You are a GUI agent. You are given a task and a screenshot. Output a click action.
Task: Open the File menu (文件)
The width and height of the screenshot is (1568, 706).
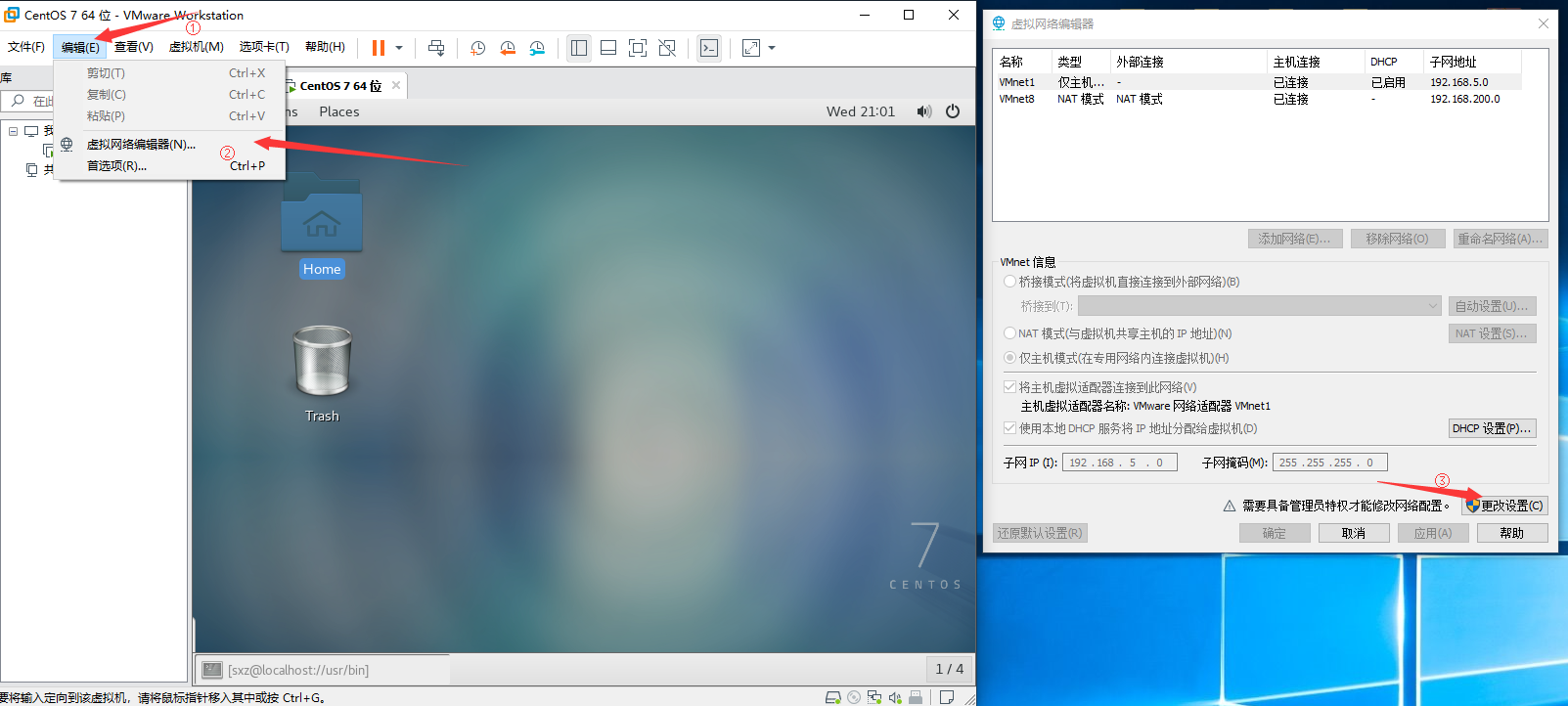point(26,47)
